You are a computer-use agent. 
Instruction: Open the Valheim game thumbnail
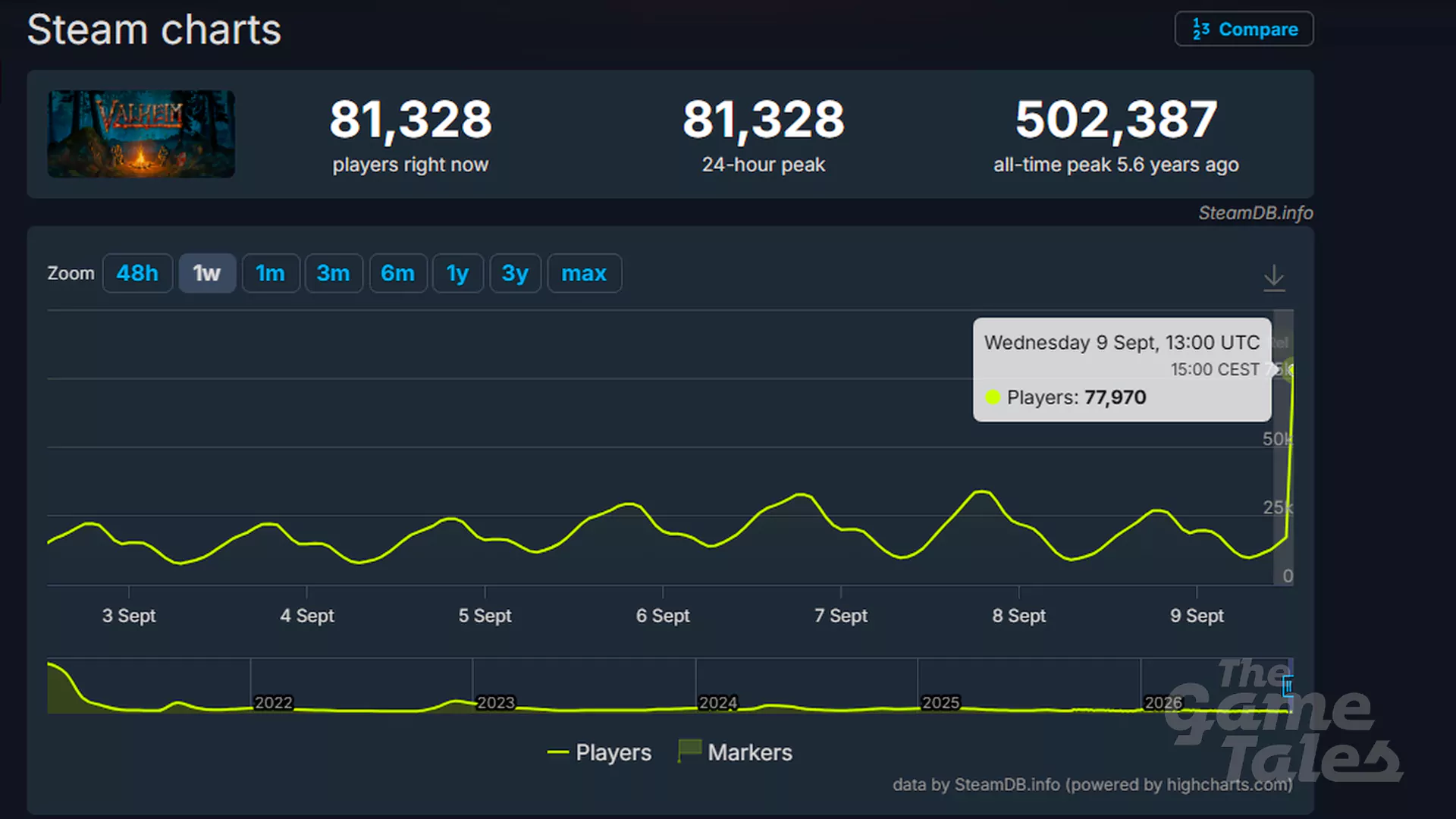click(141, 134)
